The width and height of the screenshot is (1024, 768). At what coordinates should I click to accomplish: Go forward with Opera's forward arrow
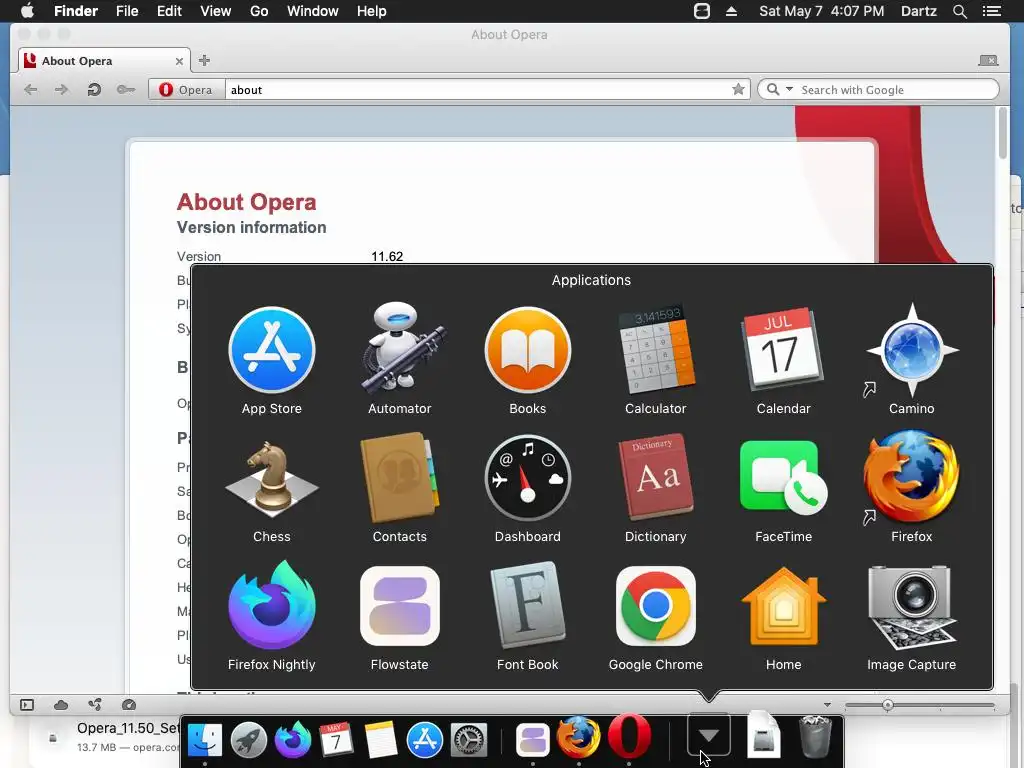click(x=61, y=89)
